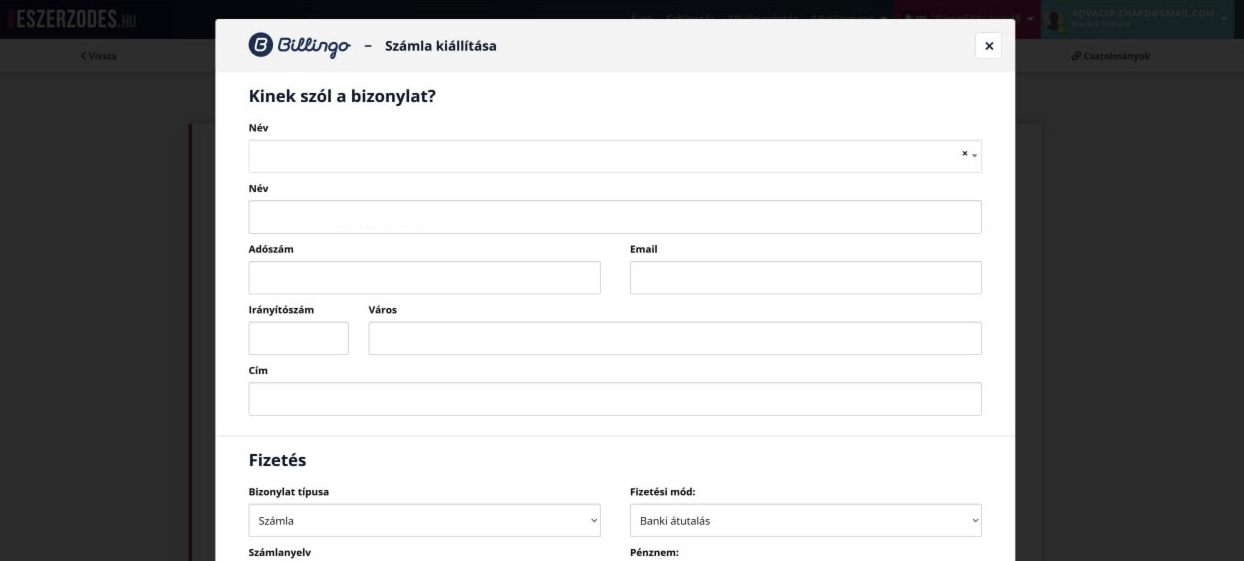Click the paperclip icon beside Csatolmányok

[1075, 56]
